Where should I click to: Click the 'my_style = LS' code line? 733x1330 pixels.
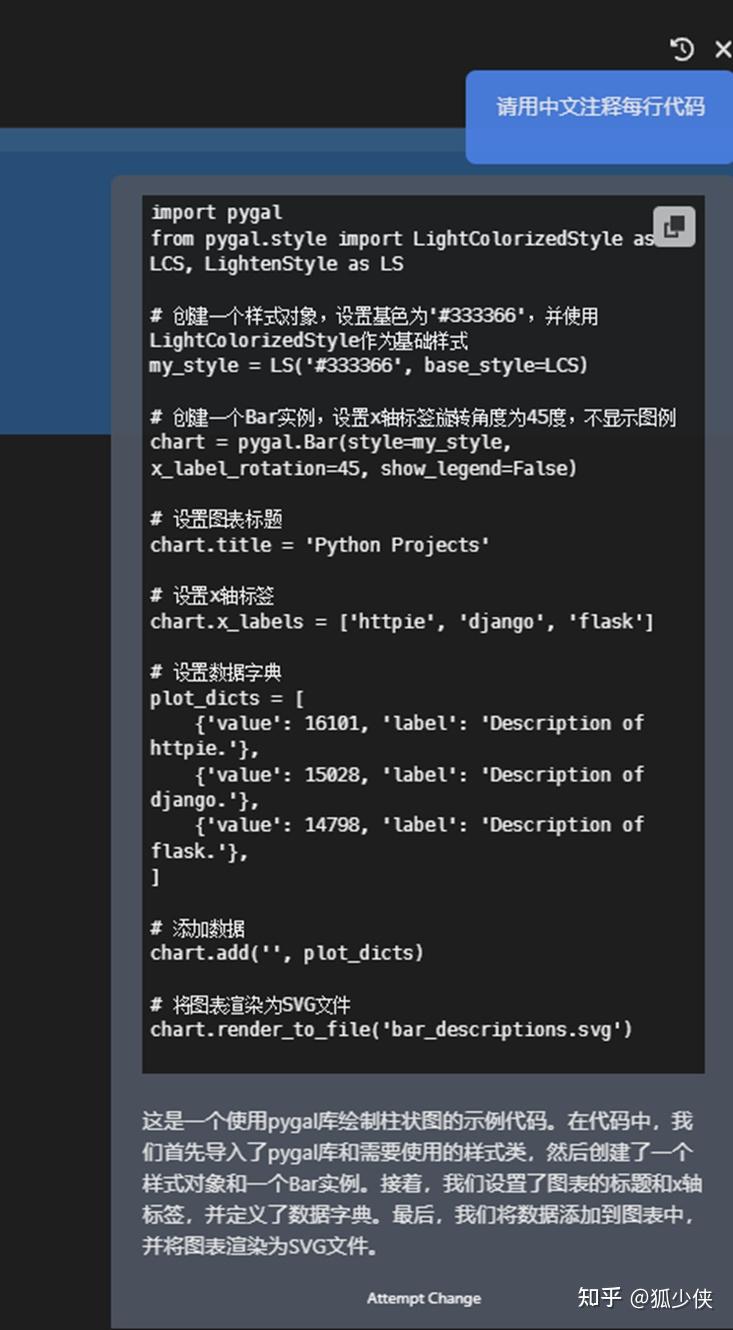pos(368,365)
